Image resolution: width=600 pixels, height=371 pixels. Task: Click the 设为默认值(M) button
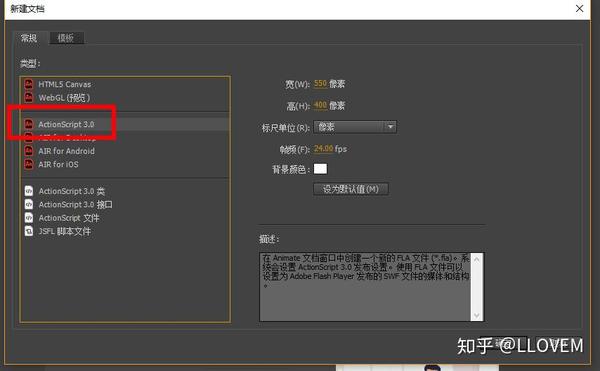coord(351,189)
